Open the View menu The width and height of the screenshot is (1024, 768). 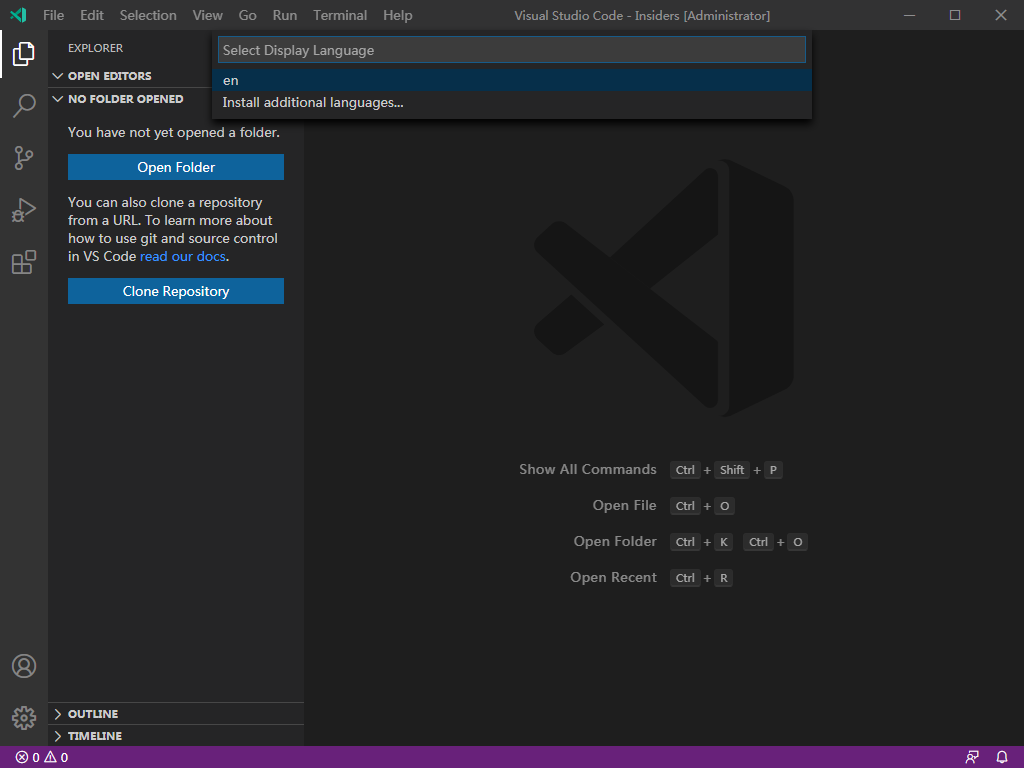click(208, 15)
